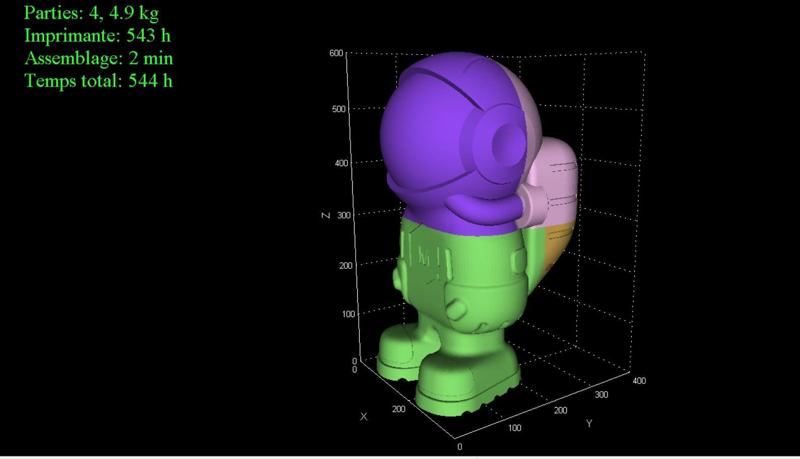Viewport: 800px width, 459px height.
Task: Click the Z axis label
Action: pos(326,215)
